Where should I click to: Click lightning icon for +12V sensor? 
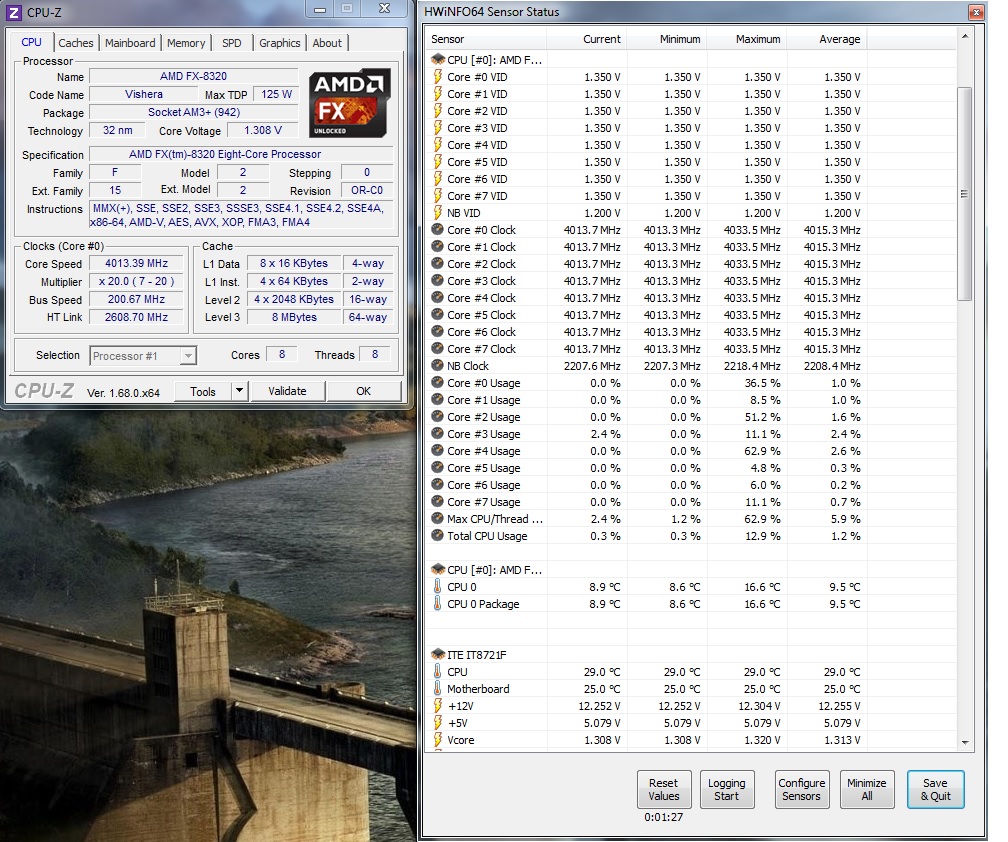[438, 705]
